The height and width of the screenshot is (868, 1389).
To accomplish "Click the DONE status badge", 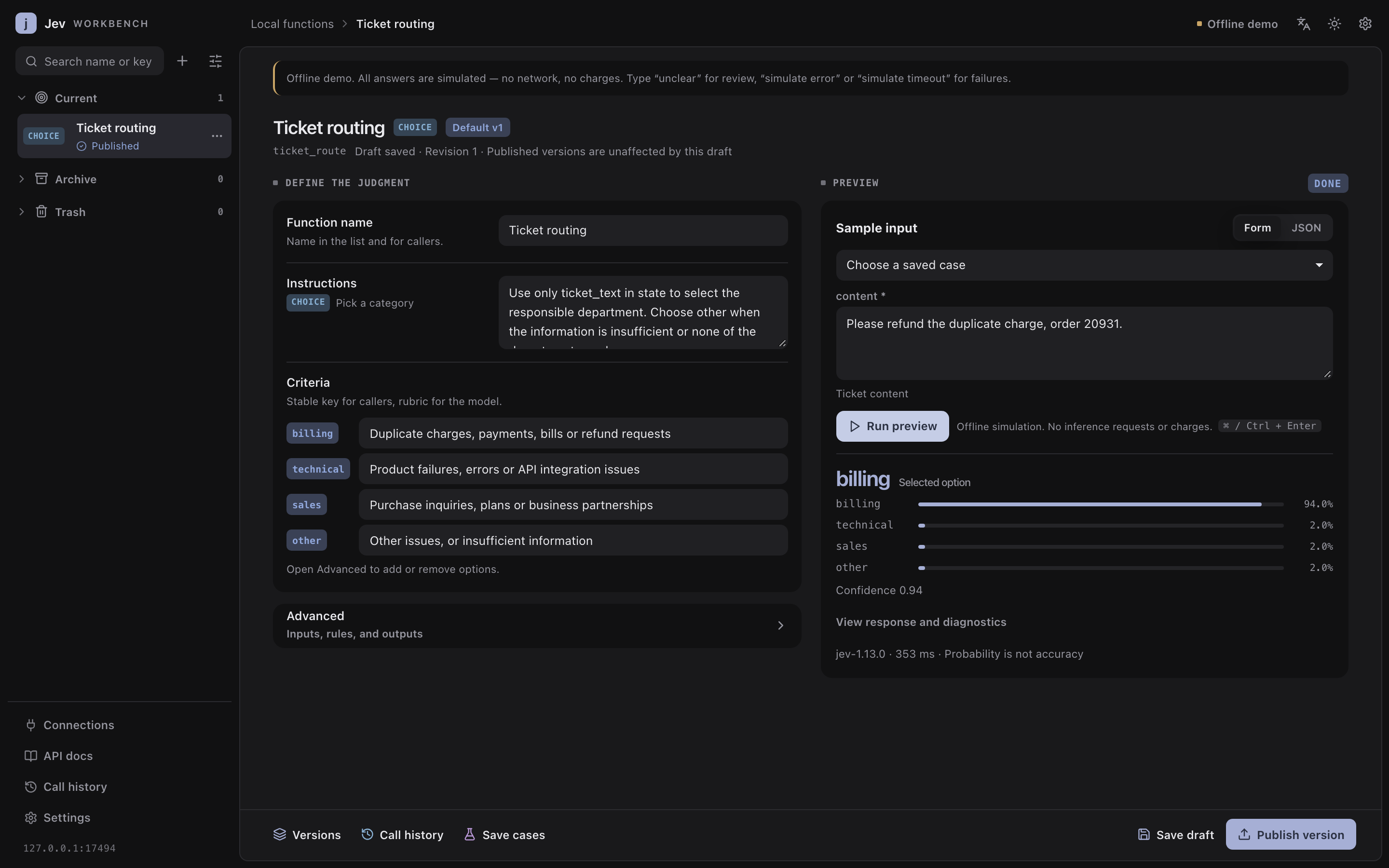I will 1328,184.
